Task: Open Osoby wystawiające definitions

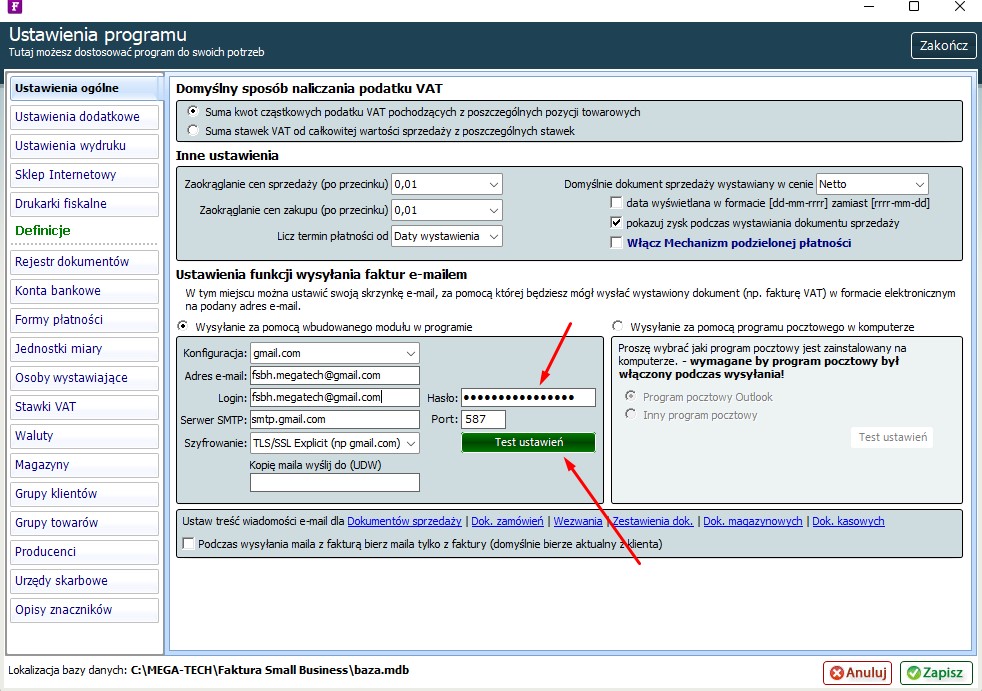Action: (84, 378)
